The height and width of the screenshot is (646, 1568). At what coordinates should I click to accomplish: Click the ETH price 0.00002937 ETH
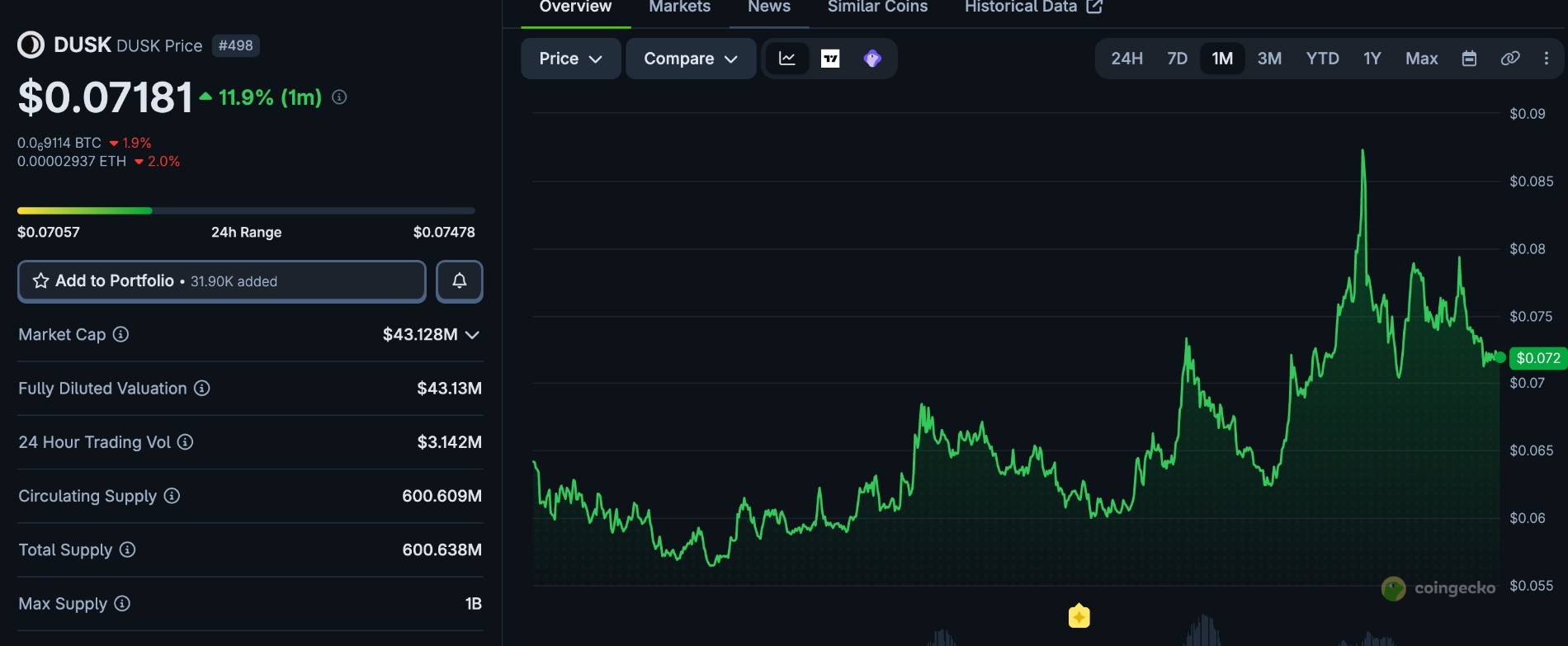coord(72,161)
